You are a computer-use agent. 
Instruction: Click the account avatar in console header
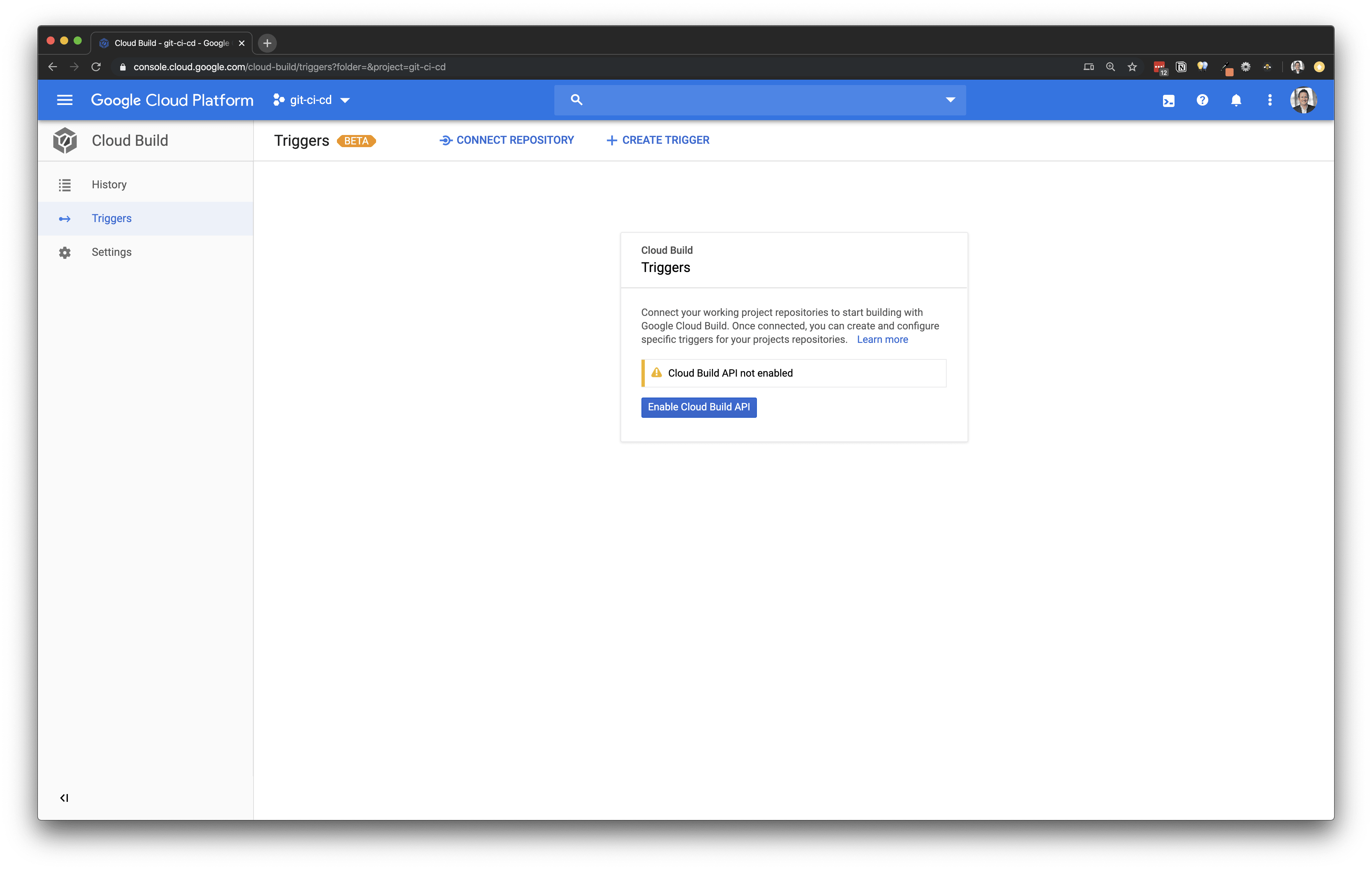click(x=1303, y=100)
